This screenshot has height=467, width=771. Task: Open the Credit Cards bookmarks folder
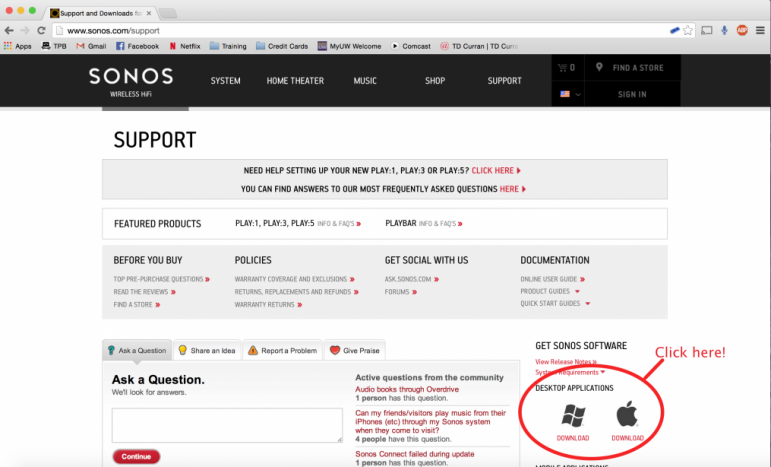(282, 46)
